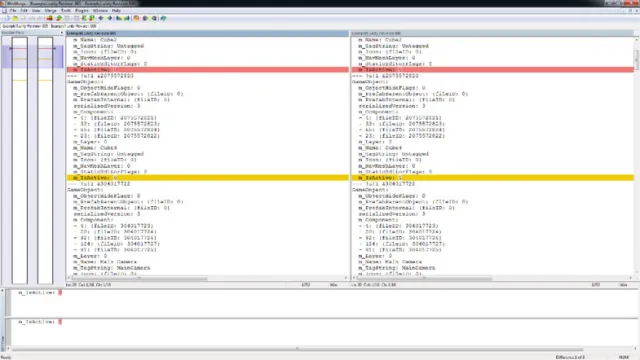Click 'm_Name: Cube2' at top of left pane
The height and width of the screenshot is (360, 640).
pyautogui.click(x=95, y=40)
